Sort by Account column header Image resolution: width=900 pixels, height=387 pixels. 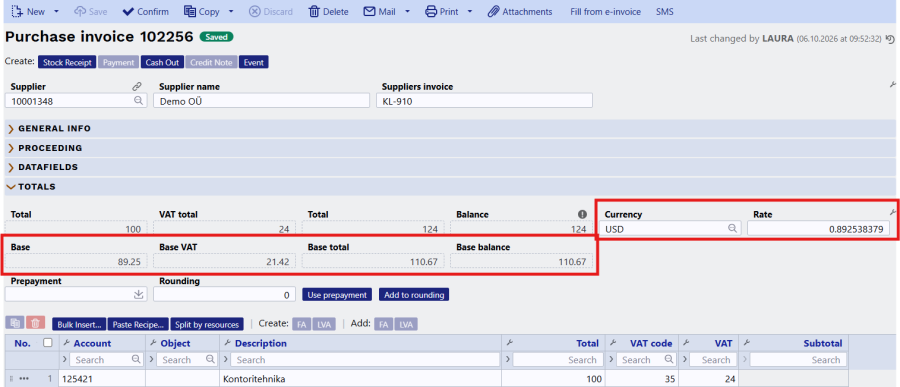92,343
